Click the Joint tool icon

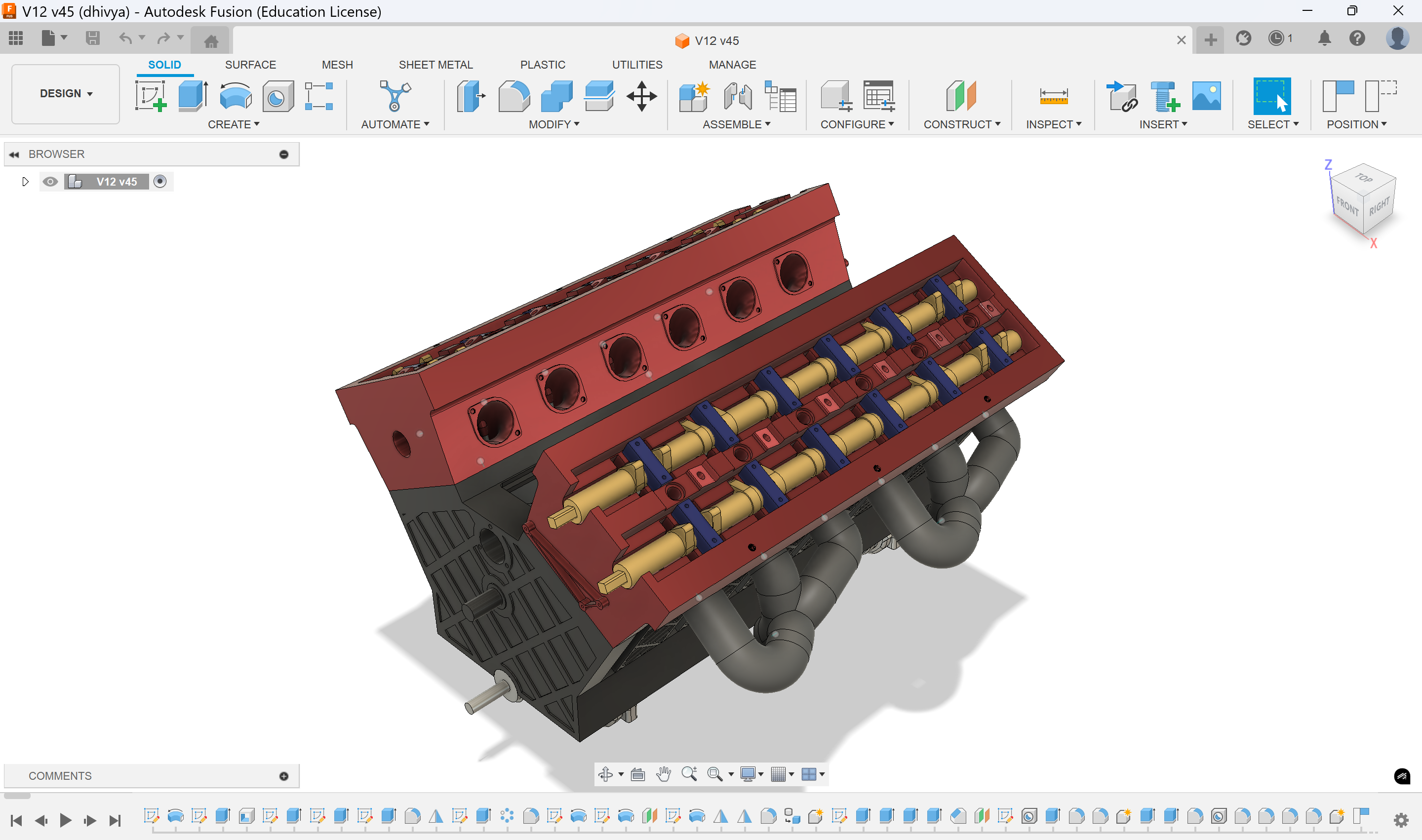coord(737,96)
